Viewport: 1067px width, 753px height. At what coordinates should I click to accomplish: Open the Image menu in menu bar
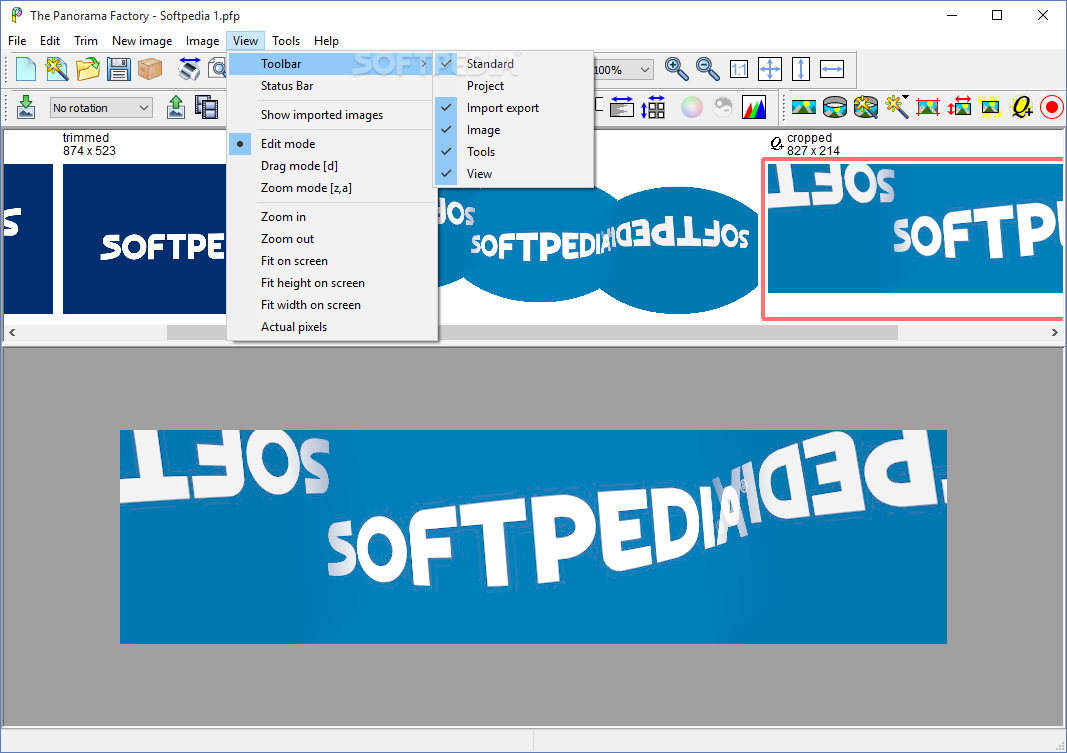[202, 41]
